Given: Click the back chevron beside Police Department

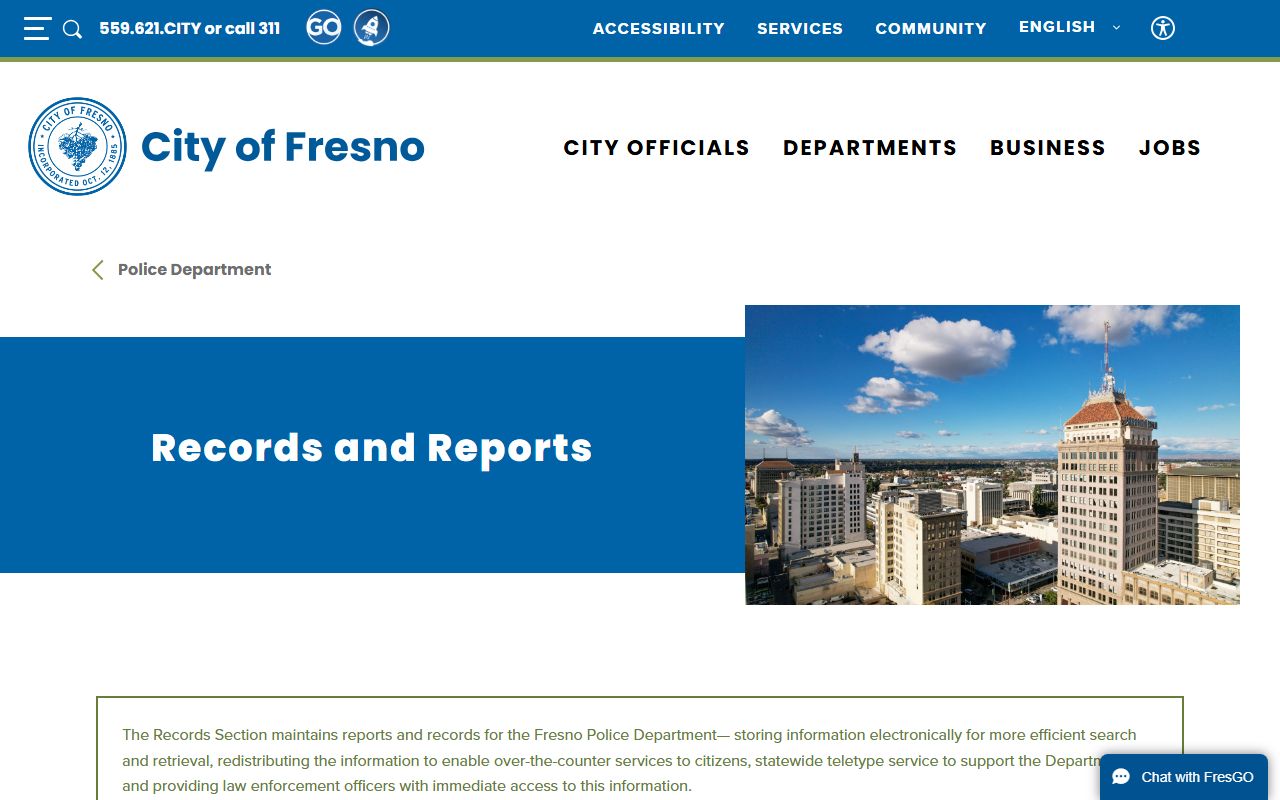Looking at the screenshot, I should (97, 270).
